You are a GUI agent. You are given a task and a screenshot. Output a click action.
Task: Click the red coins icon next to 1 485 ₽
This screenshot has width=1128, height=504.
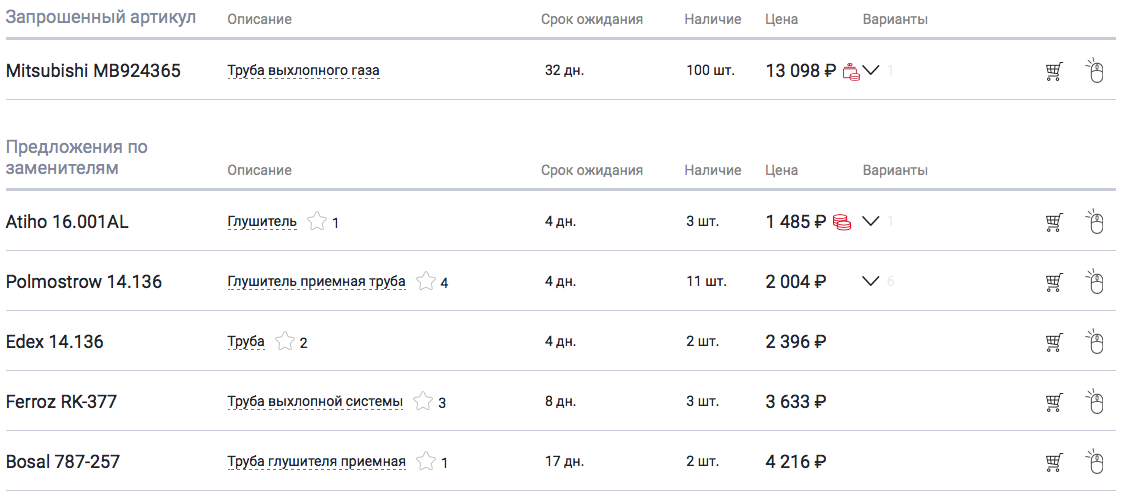tap(842, 222)
